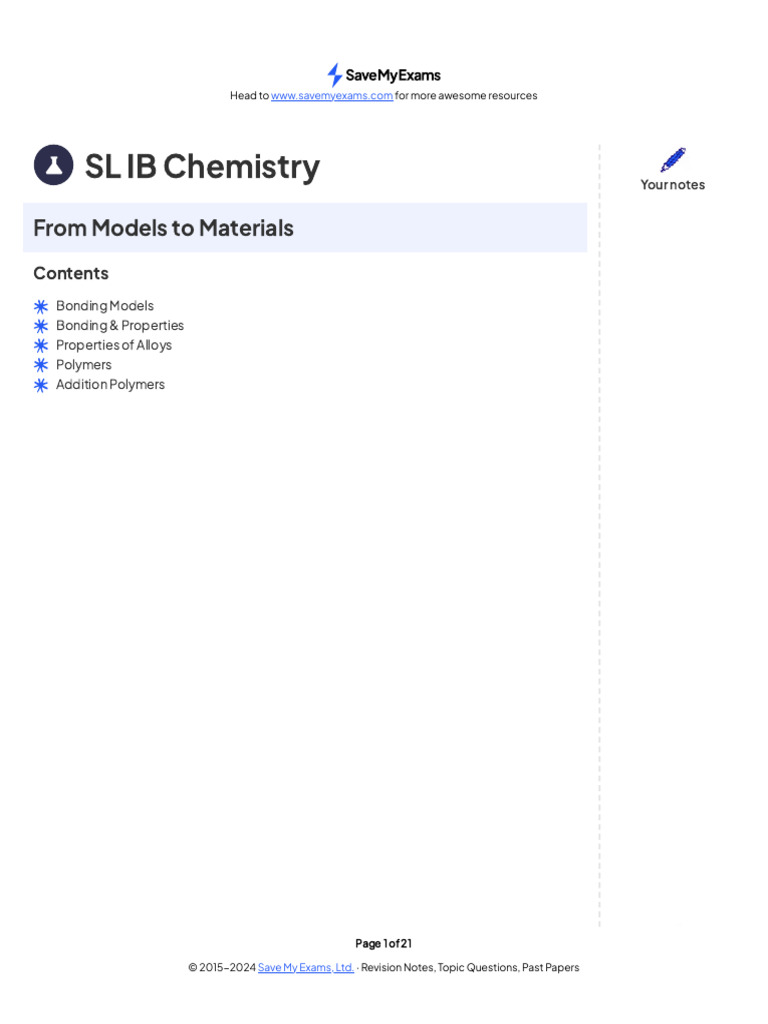Select the Properties of Alloys contents entry

click(114, 345)
